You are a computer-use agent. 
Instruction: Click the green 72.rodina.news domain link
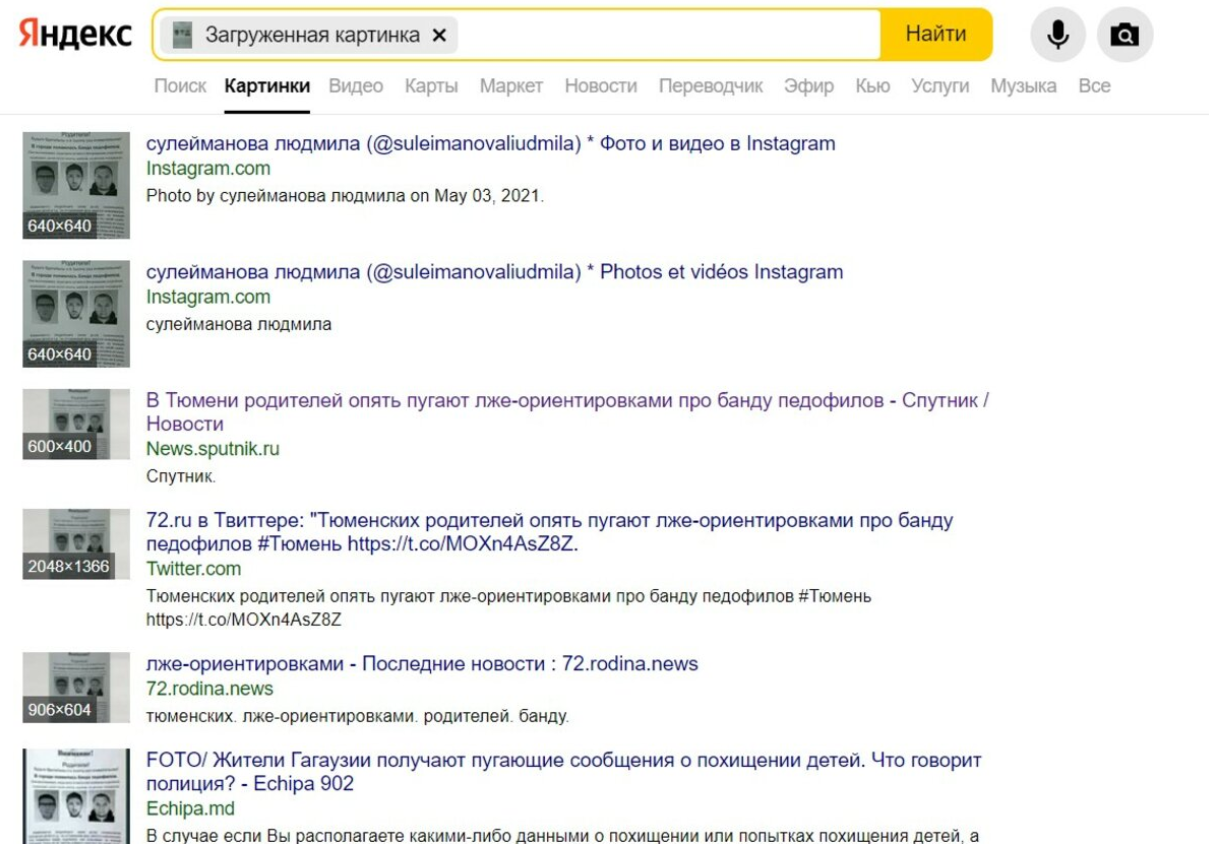coord(209,689)
